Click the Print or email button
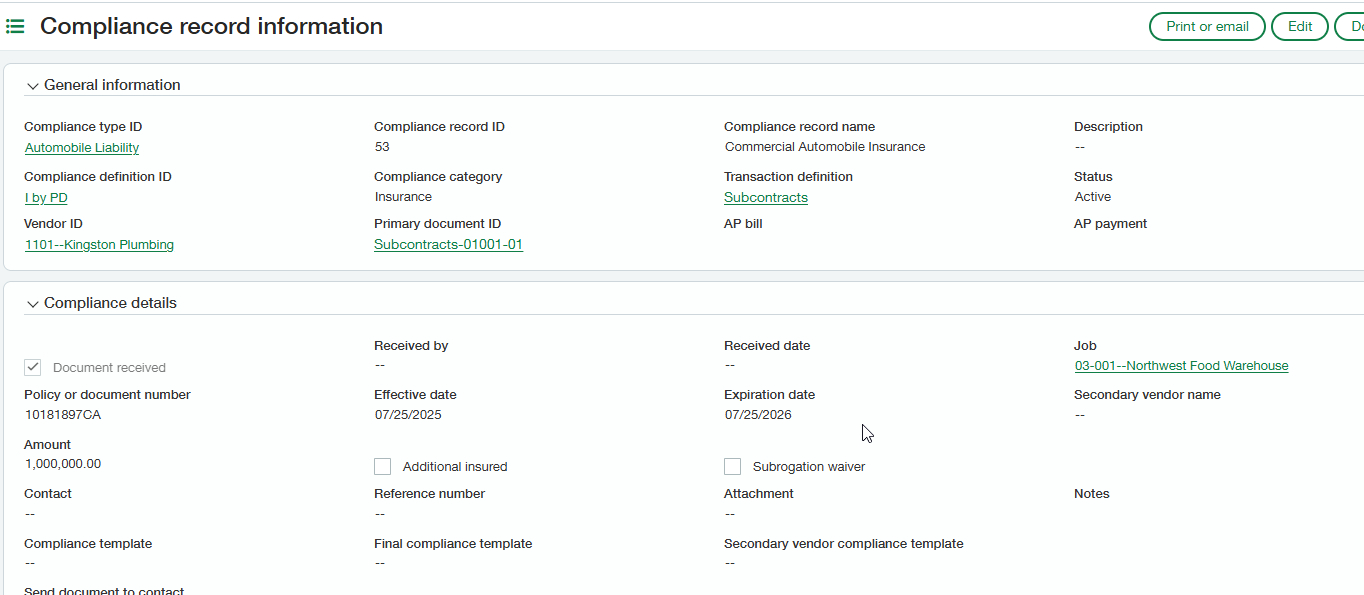The image size is (1364, 595). click(1207, 27)
